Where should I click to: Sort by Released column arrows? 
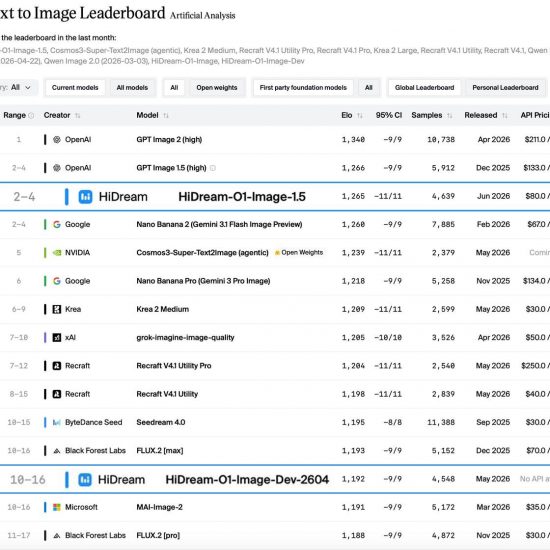pyautogui.click(x=505, y=115)
